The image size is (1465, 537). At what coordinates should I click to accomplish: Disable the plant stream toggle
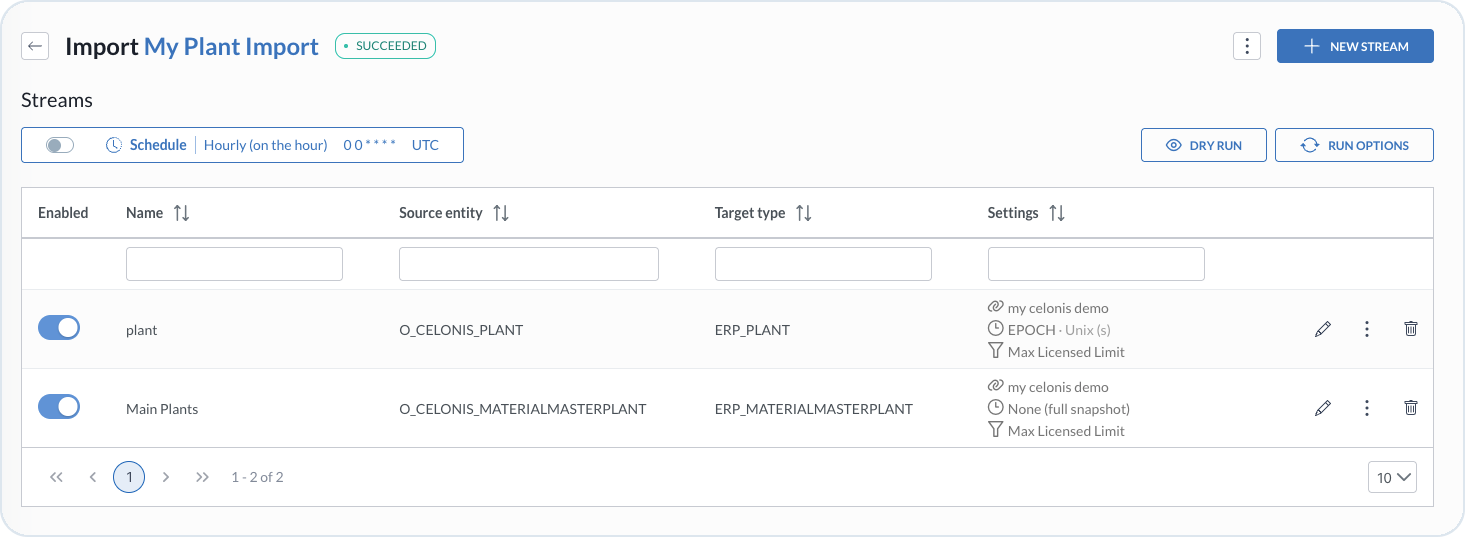pyautogui.click(x=59, y=327)
